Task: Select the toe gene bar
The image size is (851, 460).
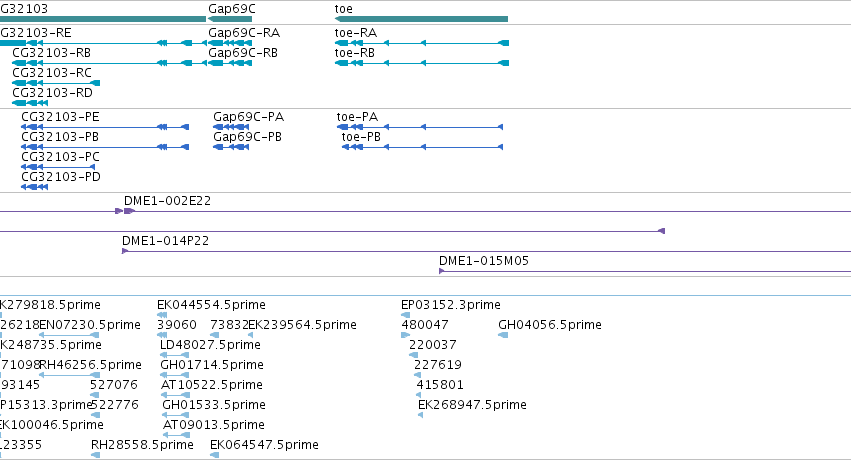Action: (x=422, y=19)
